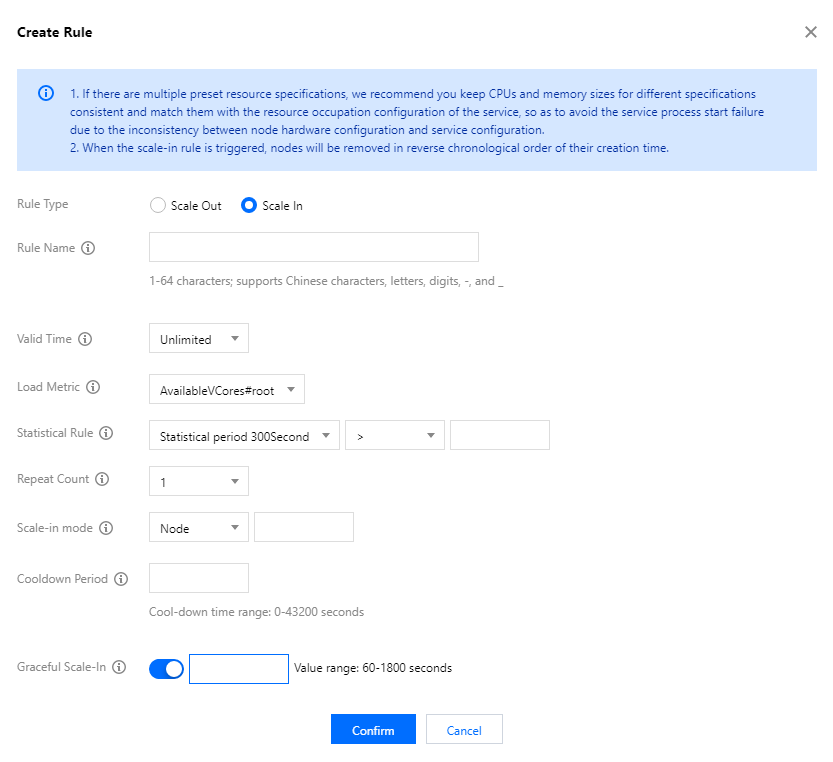Open the Valid Time Unlimited dropdown
The width and height of the screenshot is (833, 762).
point(198,339)
